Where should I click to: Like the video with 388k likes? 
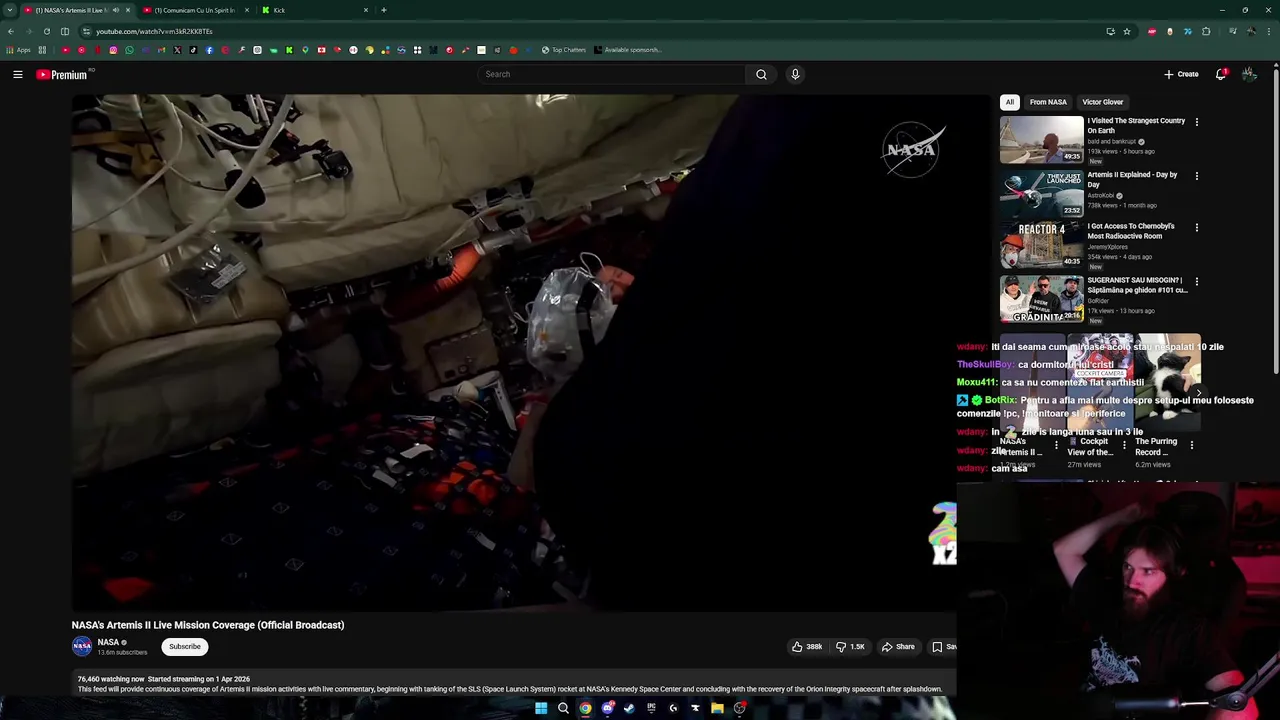coord(806,647)
